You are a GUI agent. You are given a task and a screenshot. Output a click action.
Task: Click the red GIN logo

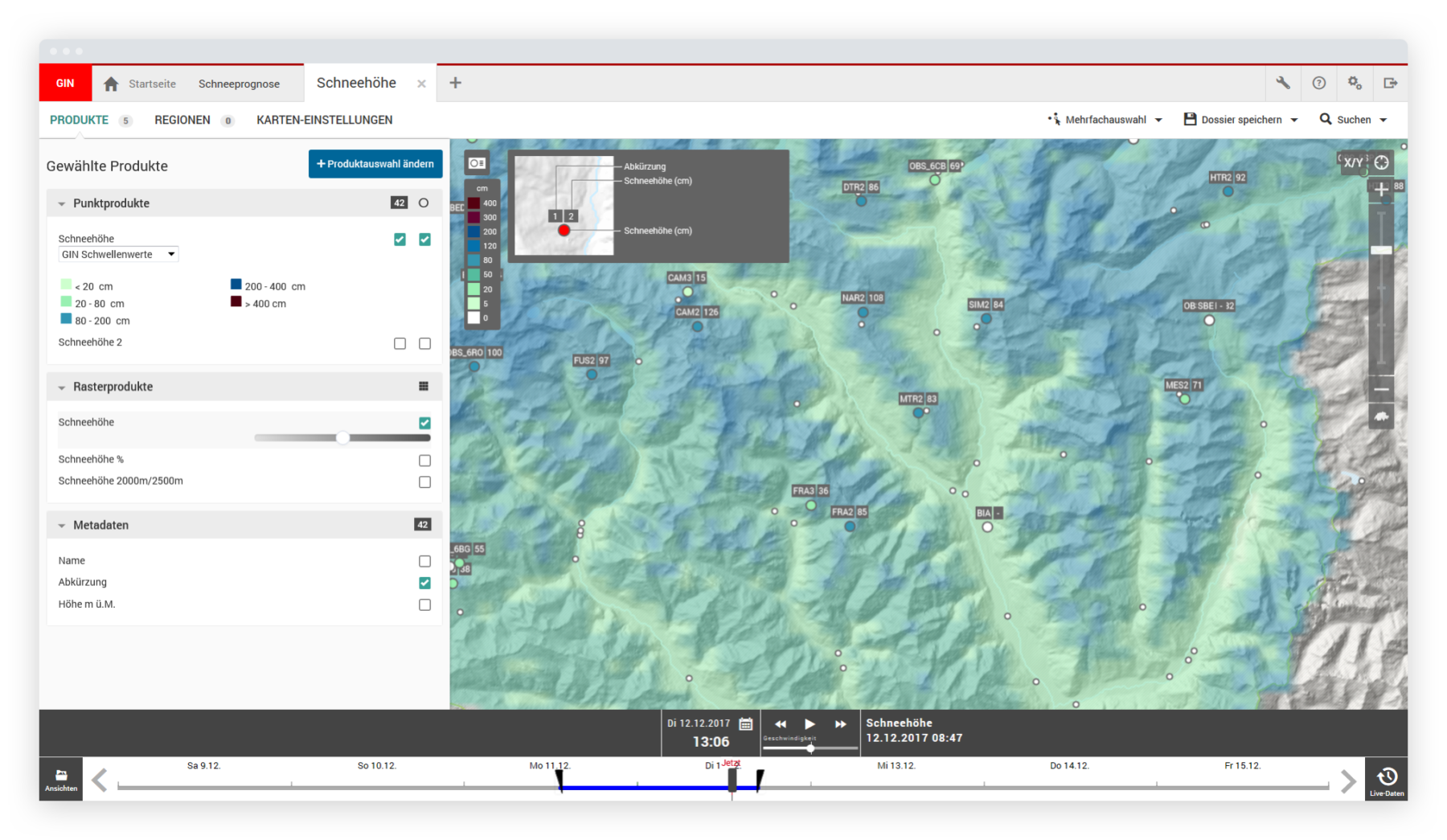point(65,84)
